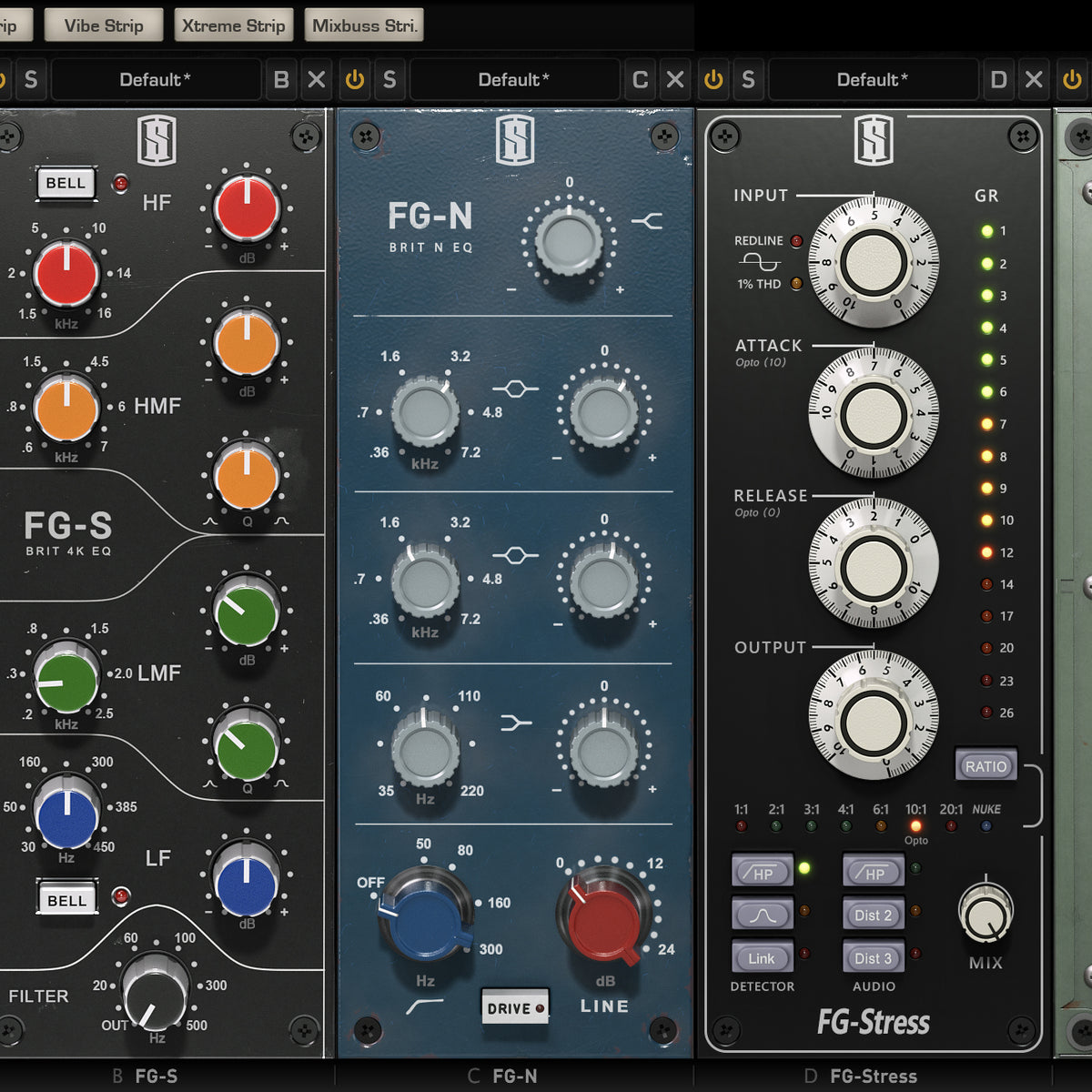Click the Dist 2 audio button
Image resolution: width=1092 pixels, height=1092 pixels.
click(873, 915)
